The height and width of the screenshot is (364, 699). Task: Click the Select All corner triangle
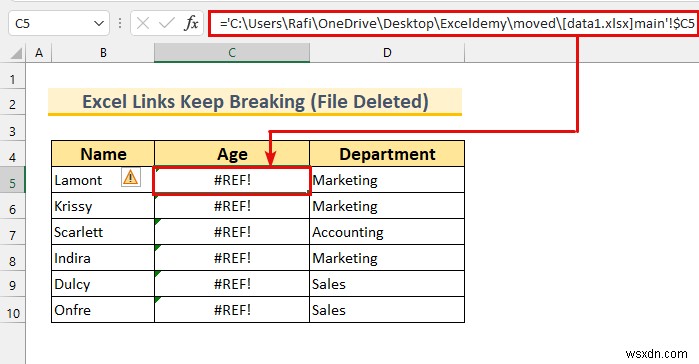coord(16,53)
